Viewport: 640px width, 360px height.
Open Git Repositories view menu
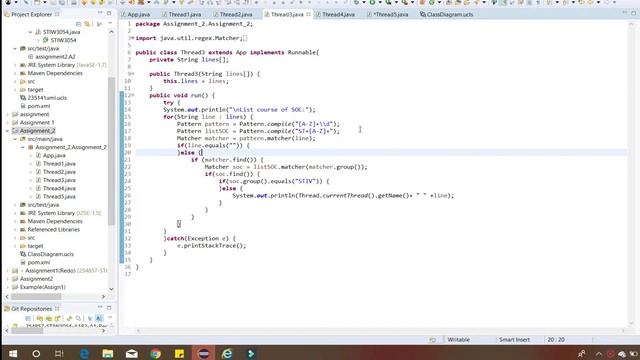(x=110, y=318)
